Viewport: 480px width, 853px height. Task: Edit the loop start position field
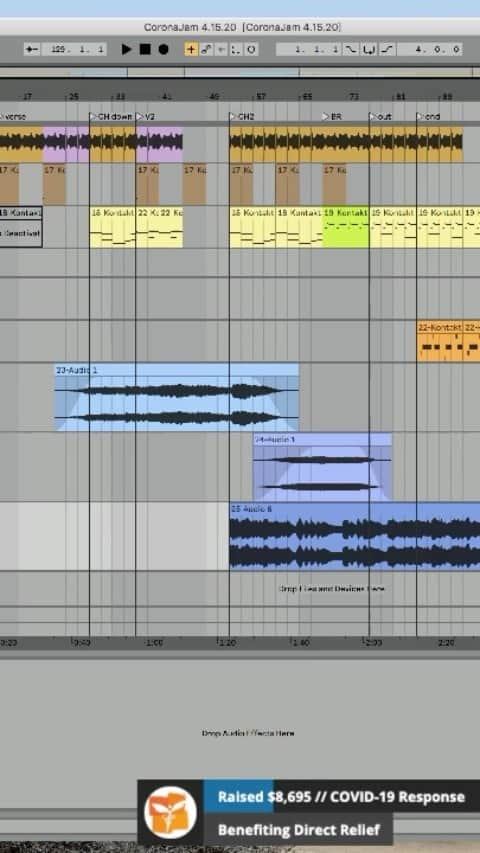tap(309, 50)
